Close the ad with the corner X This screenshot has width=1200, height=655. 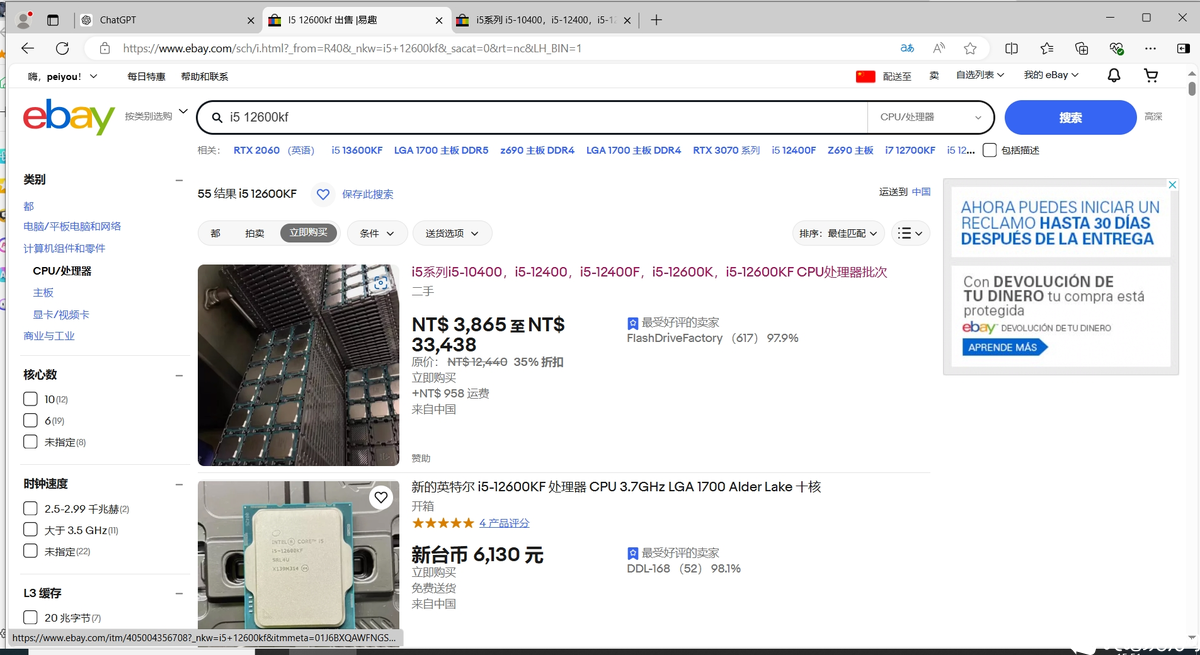click(1173, 185)
